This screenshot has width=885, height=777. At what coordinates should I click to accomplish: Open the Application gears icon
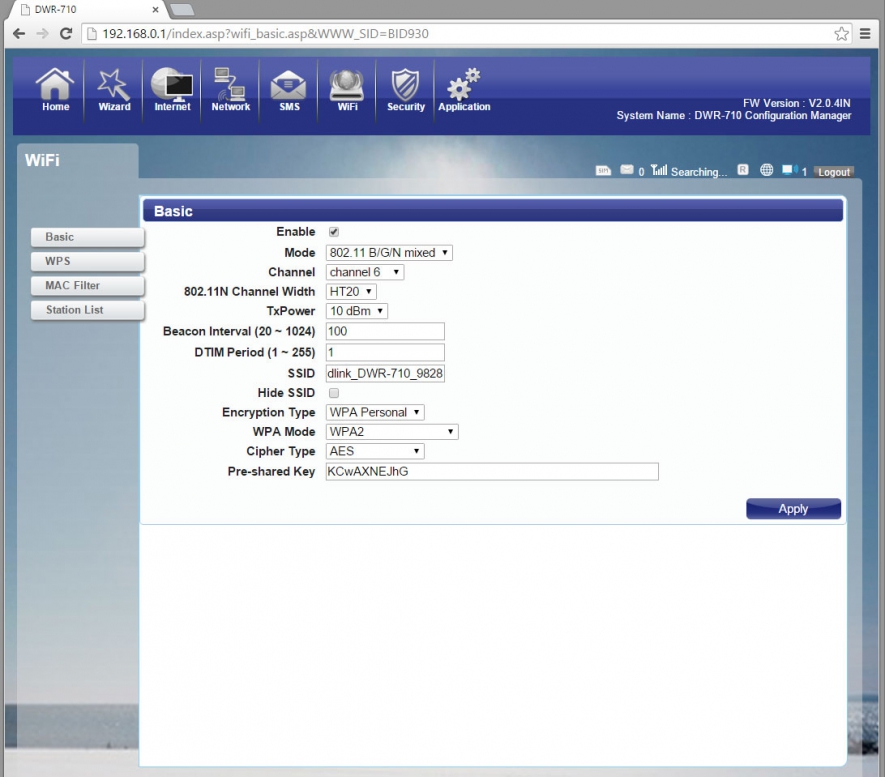click(x=464, y=89)
